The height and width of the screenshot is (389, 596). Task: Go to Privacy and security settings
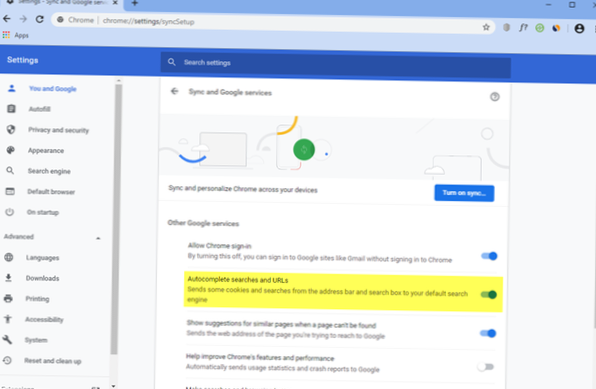pos(59,130)
